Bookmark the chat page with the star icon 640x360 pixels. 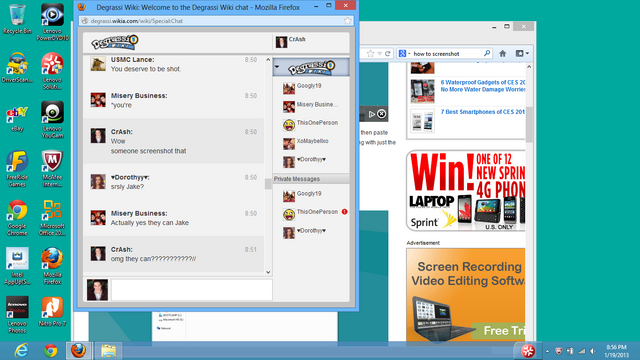point(347,21)
